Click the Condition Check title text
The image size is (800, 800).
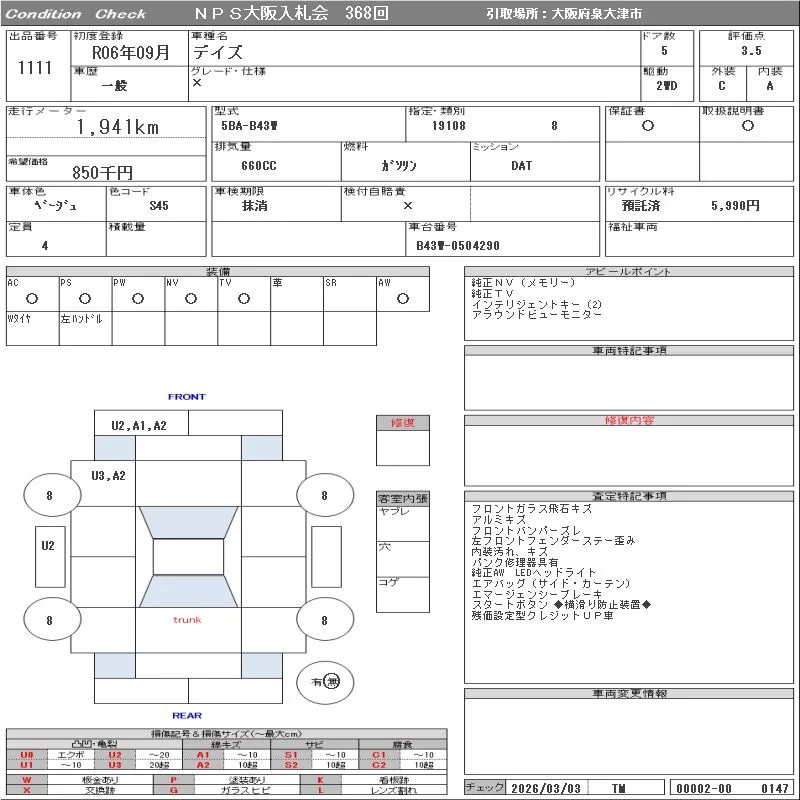click(x=75, y=14)
